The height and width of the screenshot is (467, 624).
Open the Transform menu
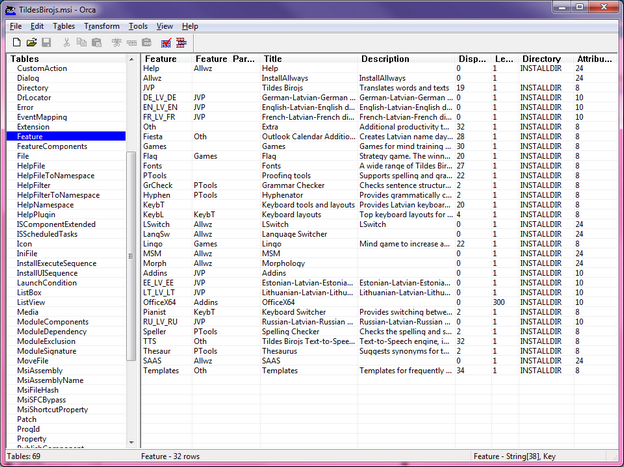(101, 25)
